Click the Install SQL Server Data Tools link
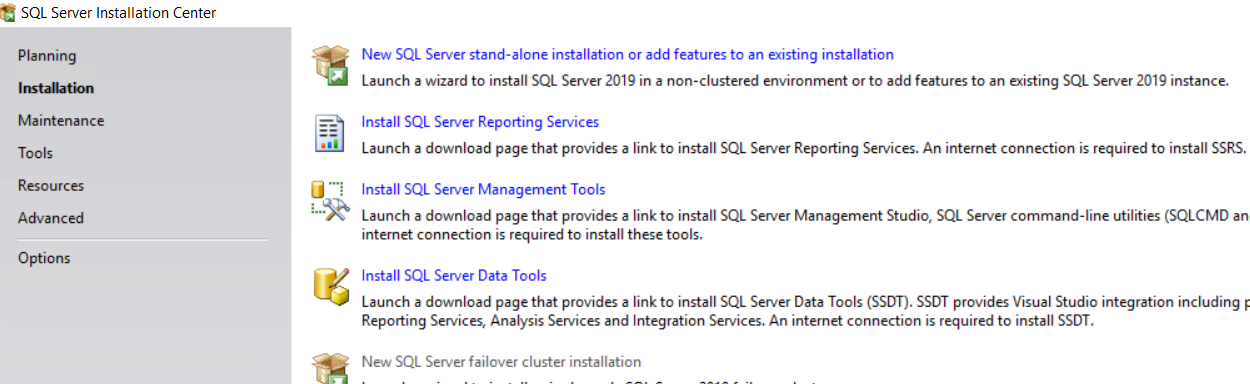Screen dimensions: 1250x384 (454, 276)
